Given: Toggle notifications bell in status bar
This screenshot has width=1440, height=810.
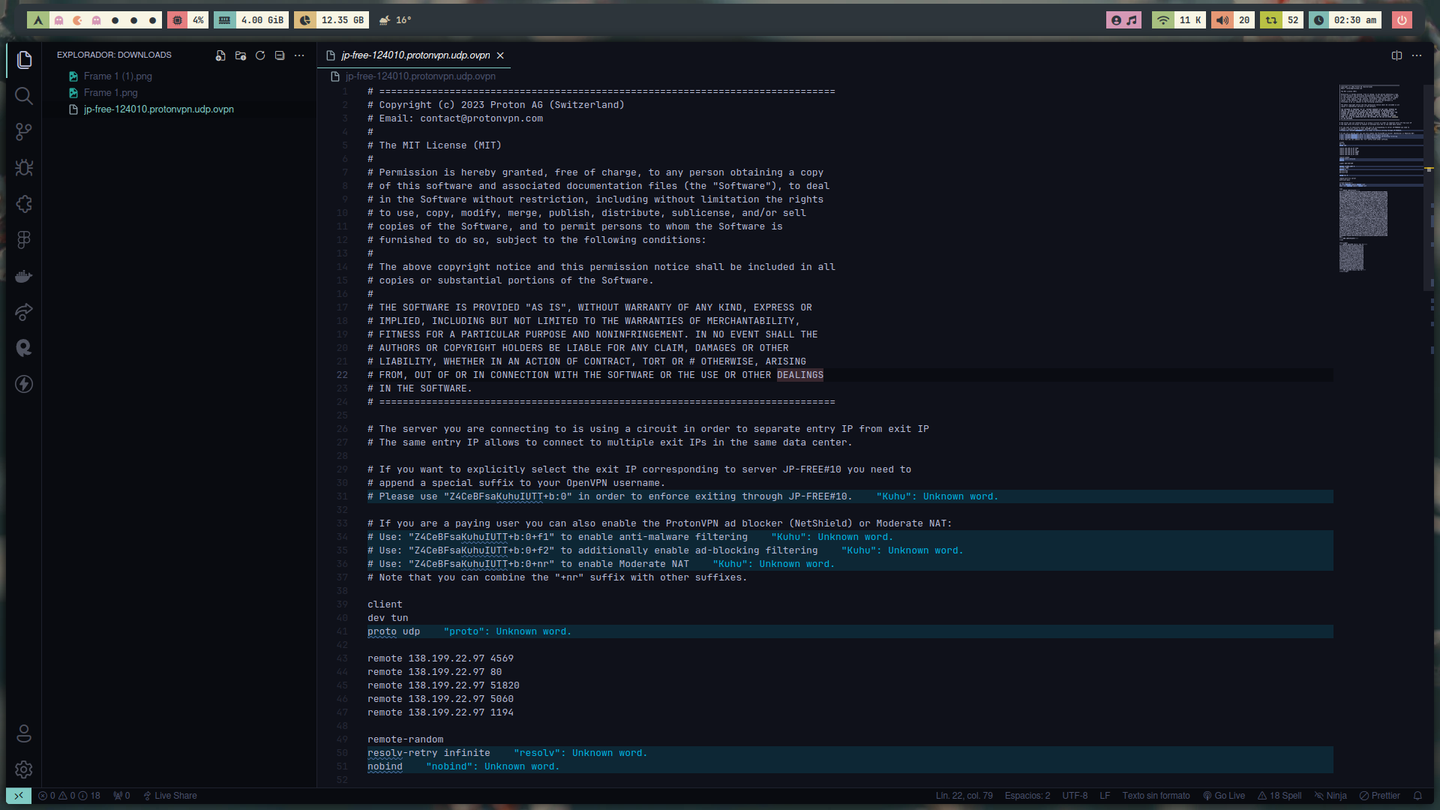Looking at the screenshot, I should [1419, 796].
